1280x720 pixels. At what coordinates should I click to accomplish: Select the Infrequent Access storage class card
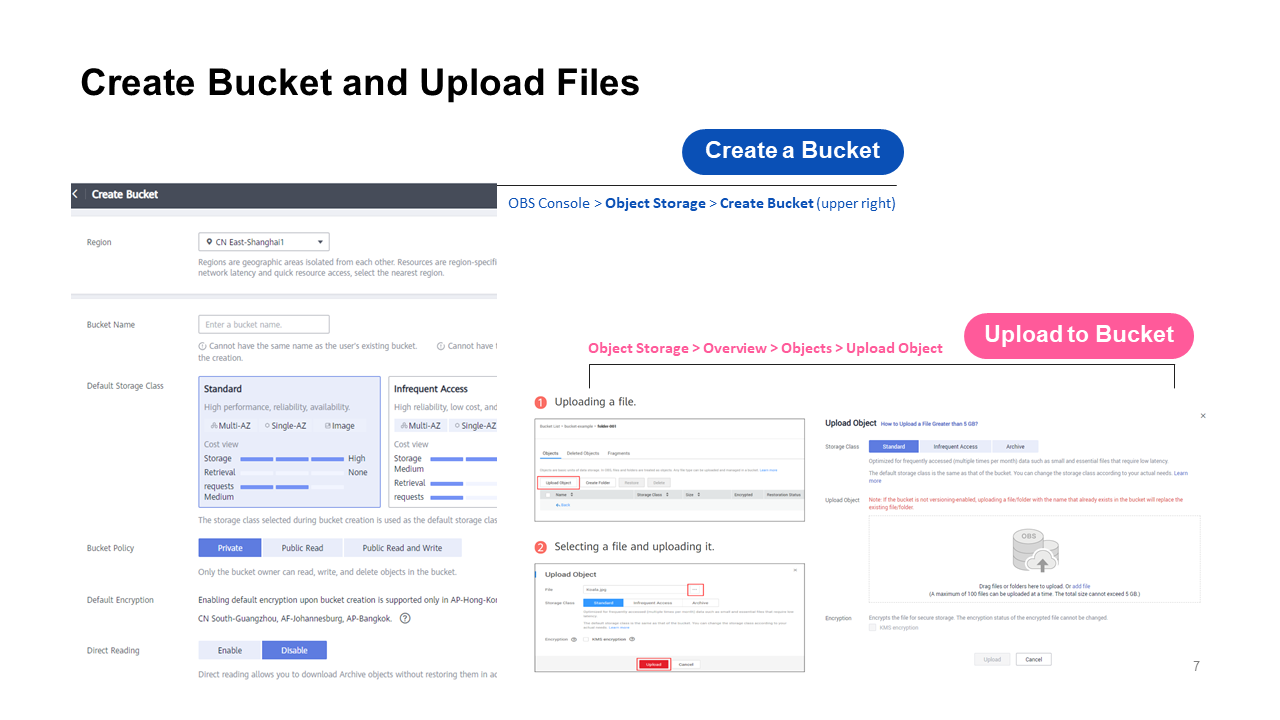click(442, 441)
